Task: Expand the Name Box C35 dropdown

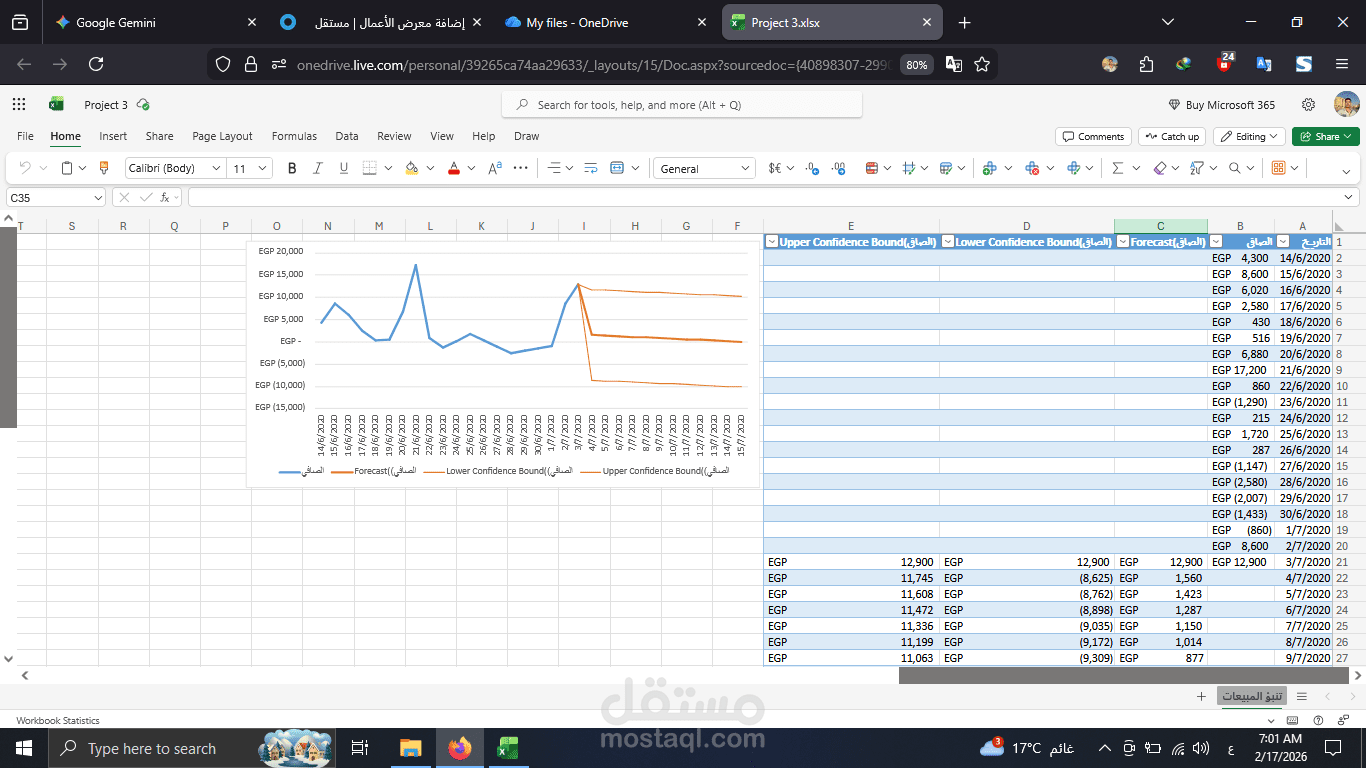Action: tap(97, 198)
